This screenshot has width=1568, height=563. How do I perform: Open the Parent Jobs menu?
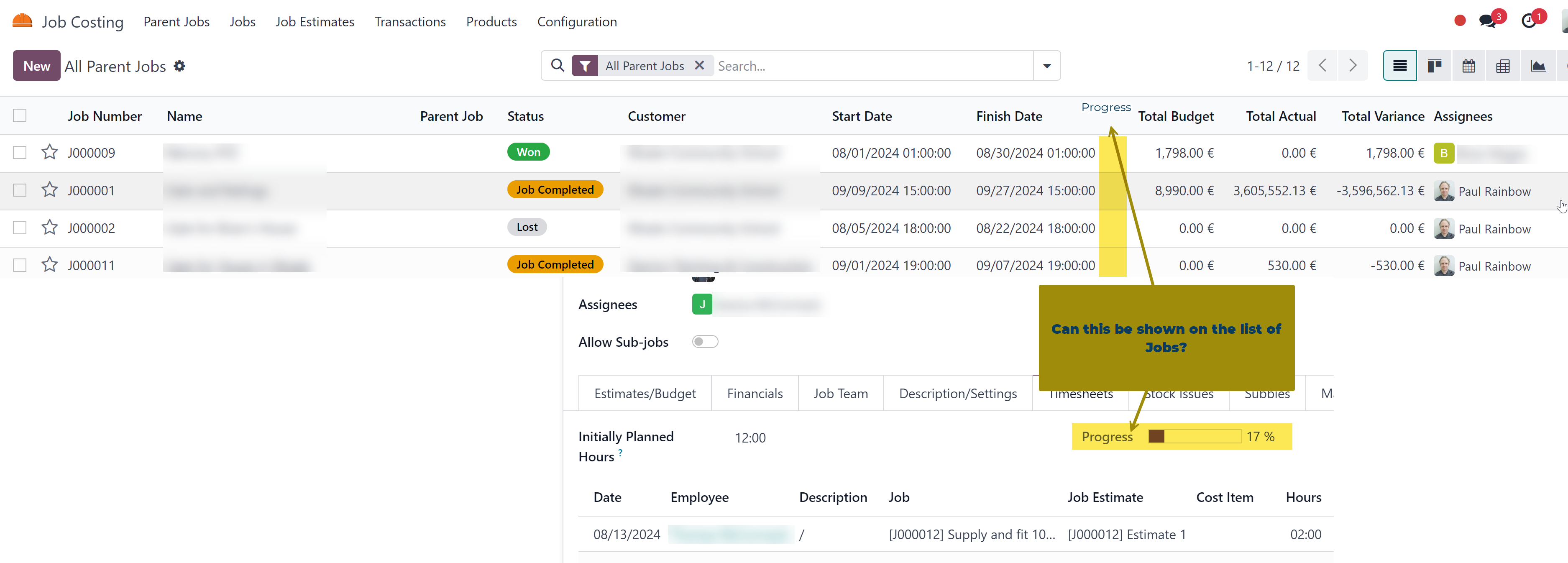(176, 22)
